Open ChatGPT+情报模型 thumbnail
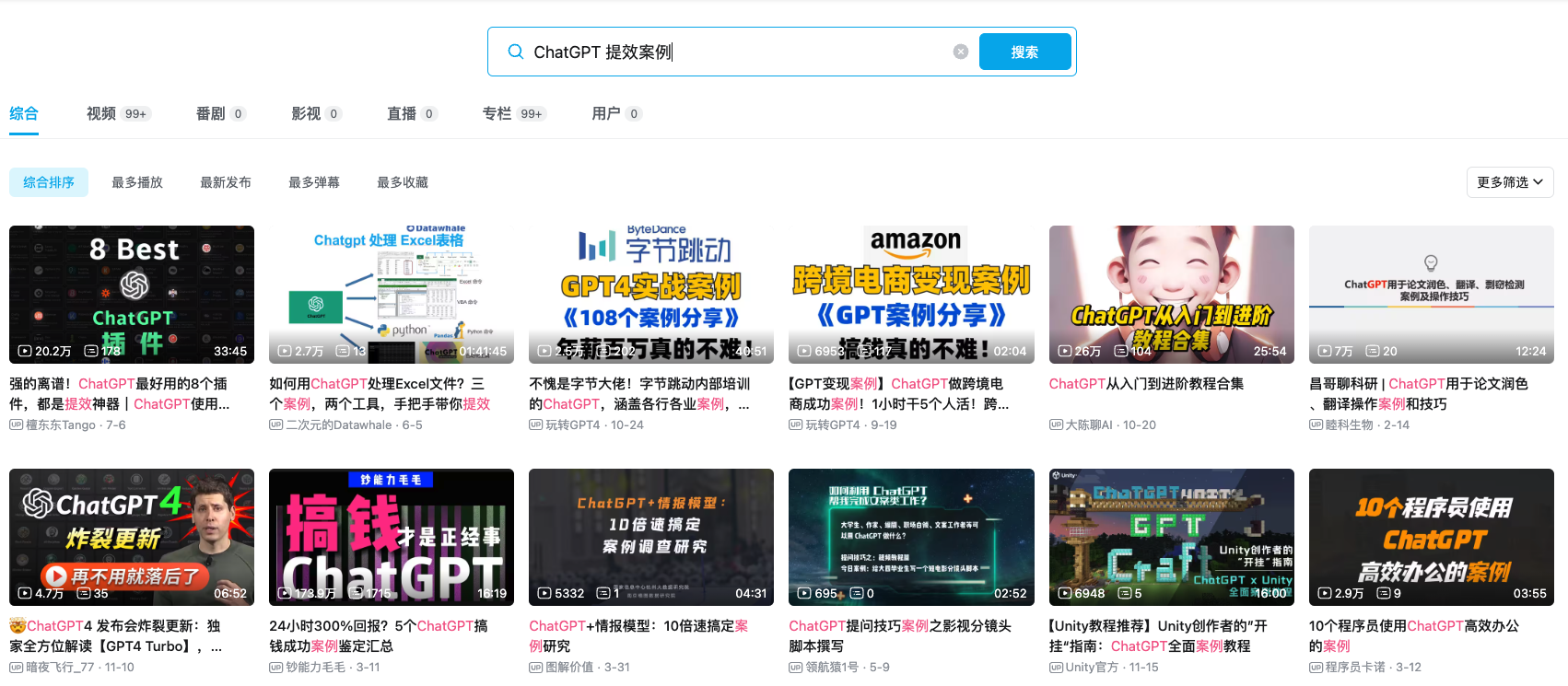Screen dimensions: 1568x686 (x=651, y=537)
